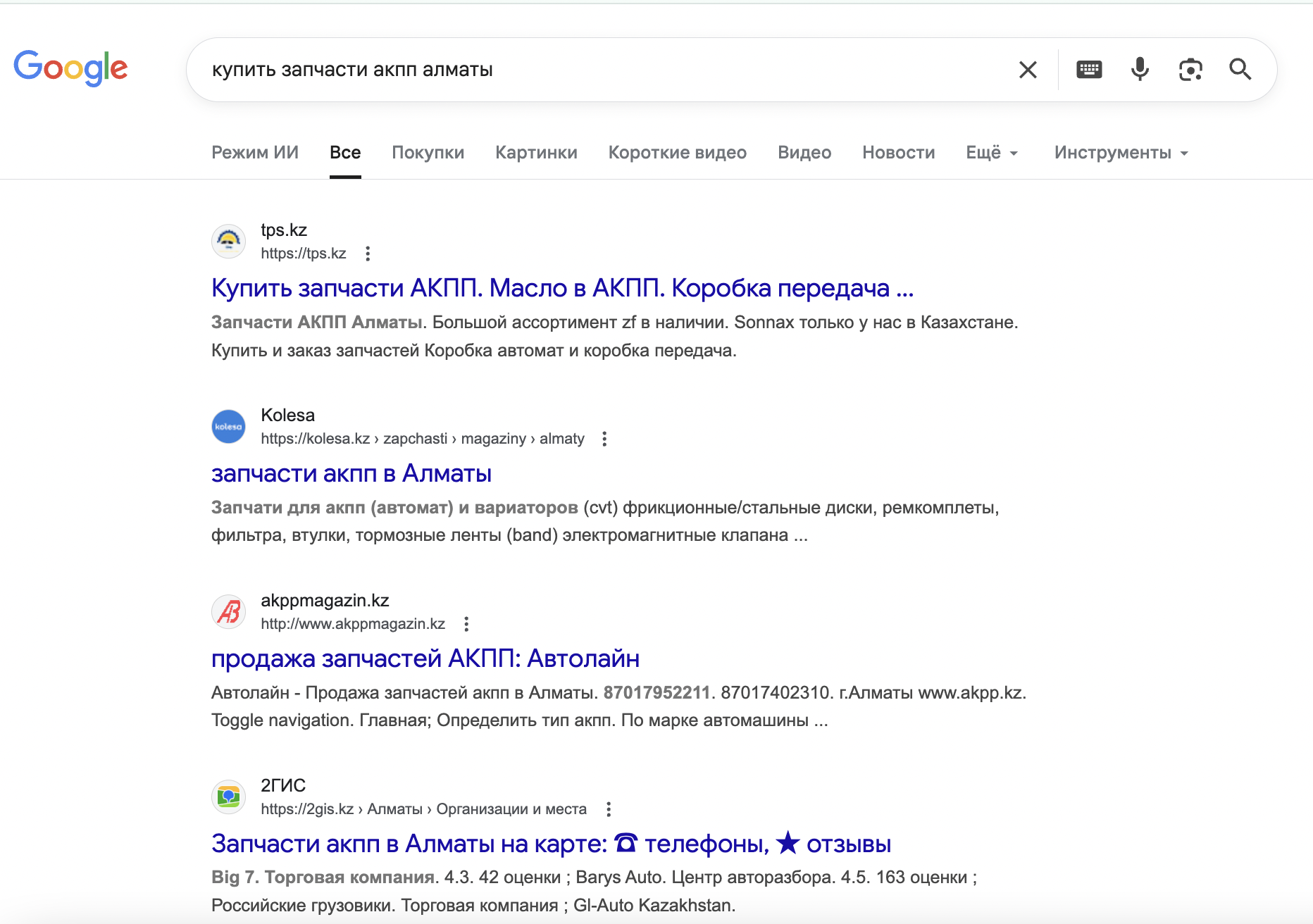This screenshot has height=924, width=1313.
Task: Open the Видео tab
Action: [x=804, y=153]
